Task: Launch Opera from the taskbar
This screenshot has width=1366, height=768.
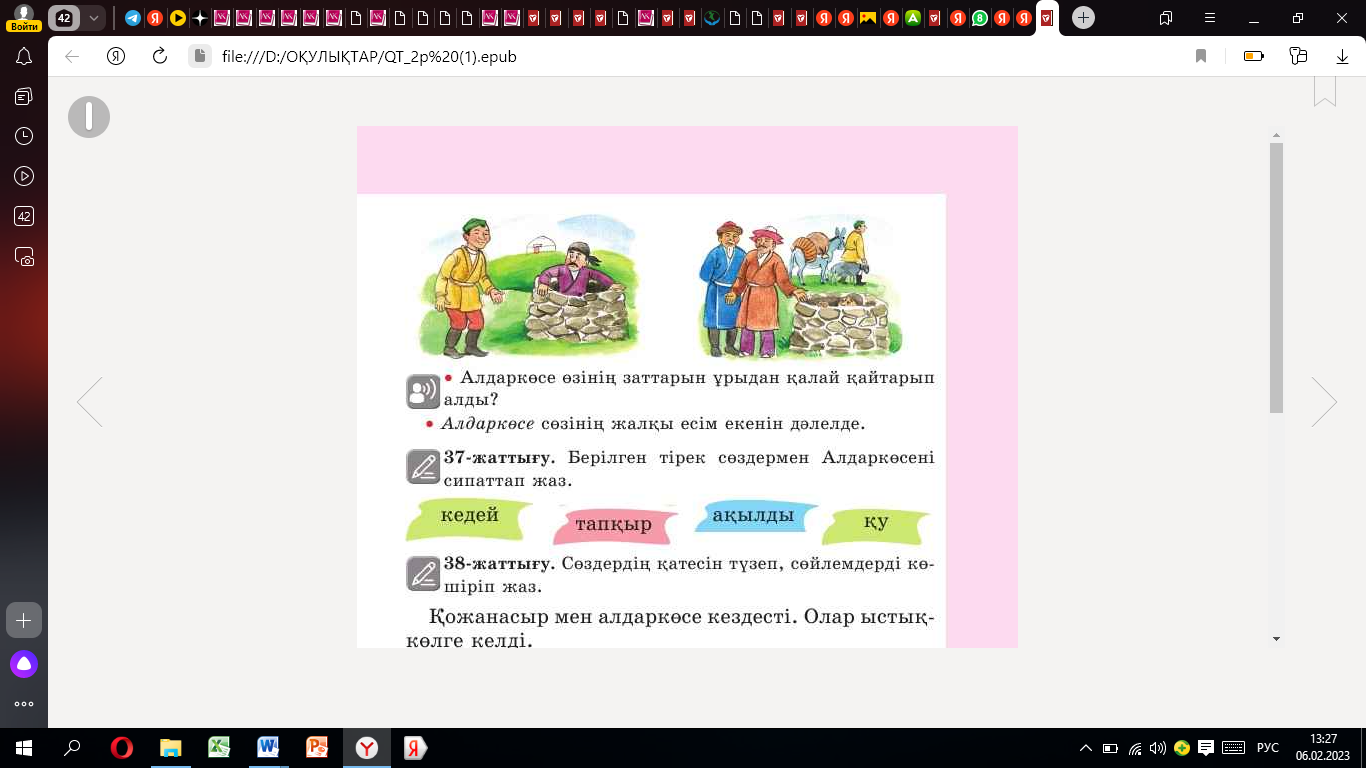Action: [x=122, y=748]
